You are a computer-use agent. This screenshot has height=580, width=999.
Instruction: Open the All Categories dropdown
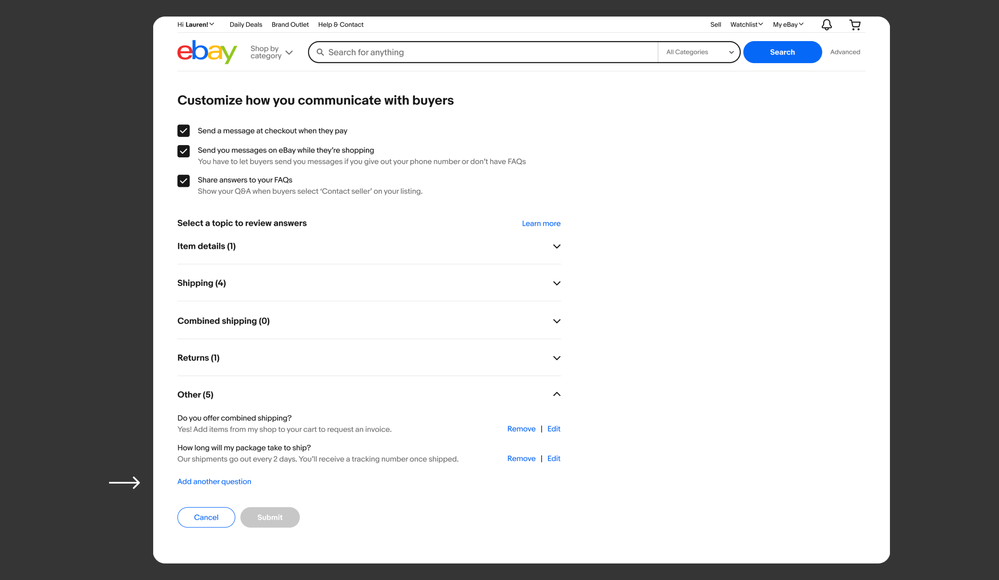[699, 52]
